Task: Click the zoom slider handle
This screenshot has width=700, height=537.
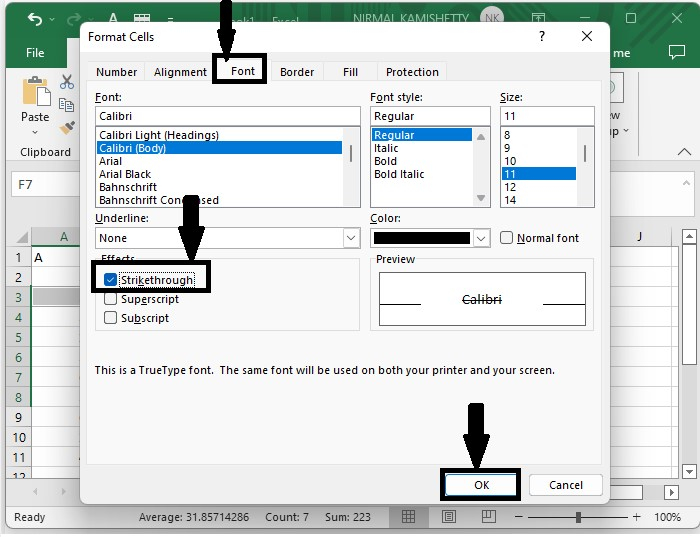Action: [578, 517]
